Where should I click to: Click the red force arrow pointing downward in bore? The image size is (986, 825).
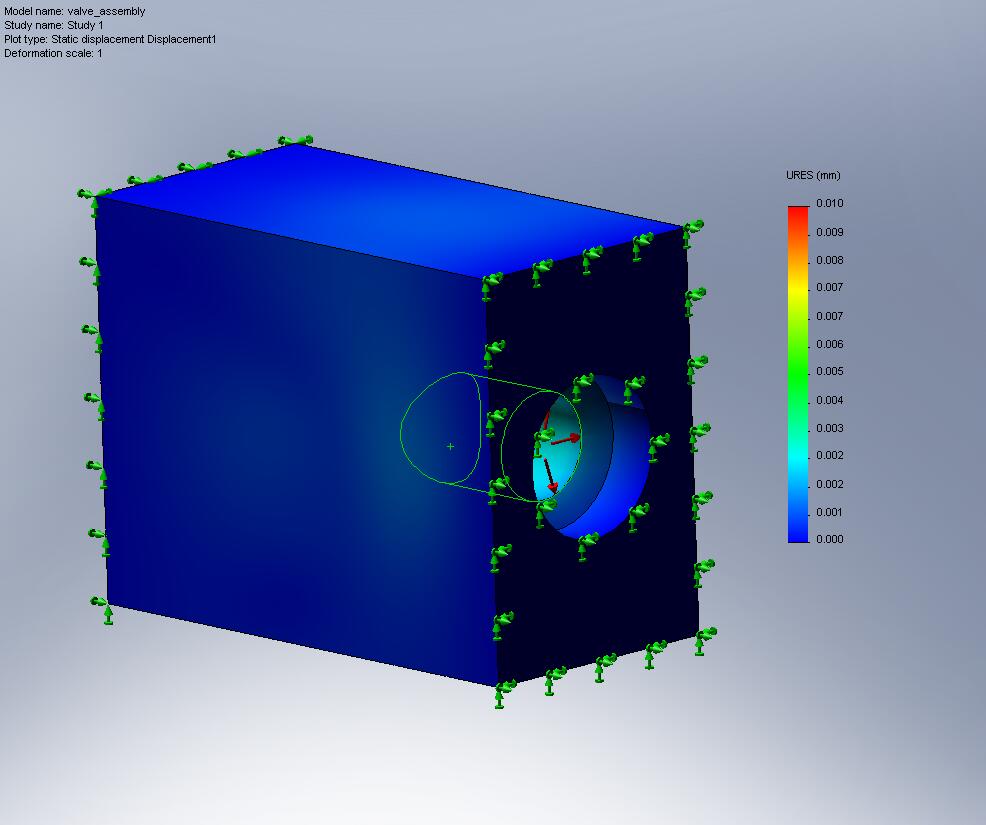[549, 474]
